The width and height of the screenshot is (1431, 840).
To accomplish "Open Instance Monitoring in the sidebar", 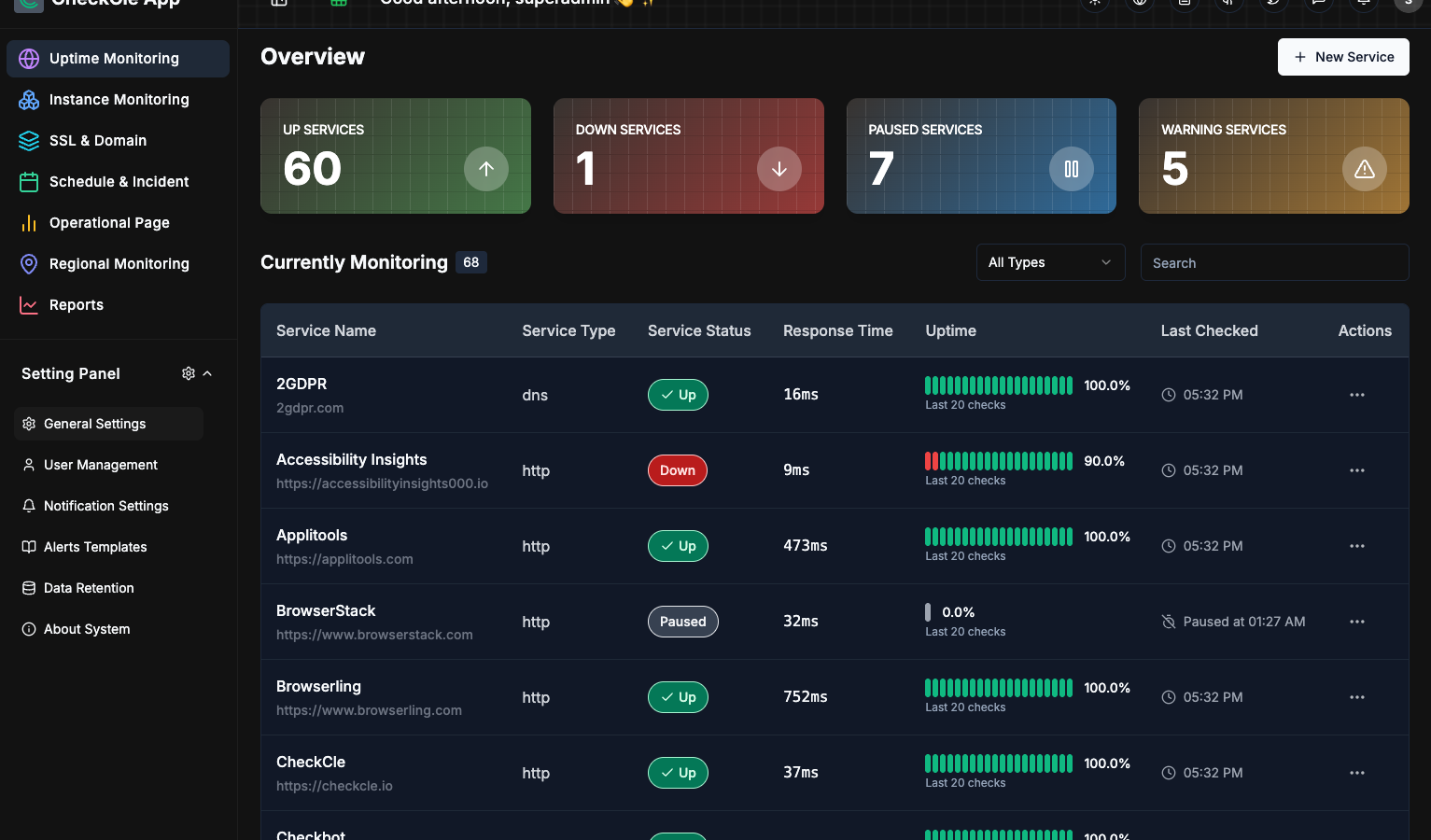I will 118,100.
